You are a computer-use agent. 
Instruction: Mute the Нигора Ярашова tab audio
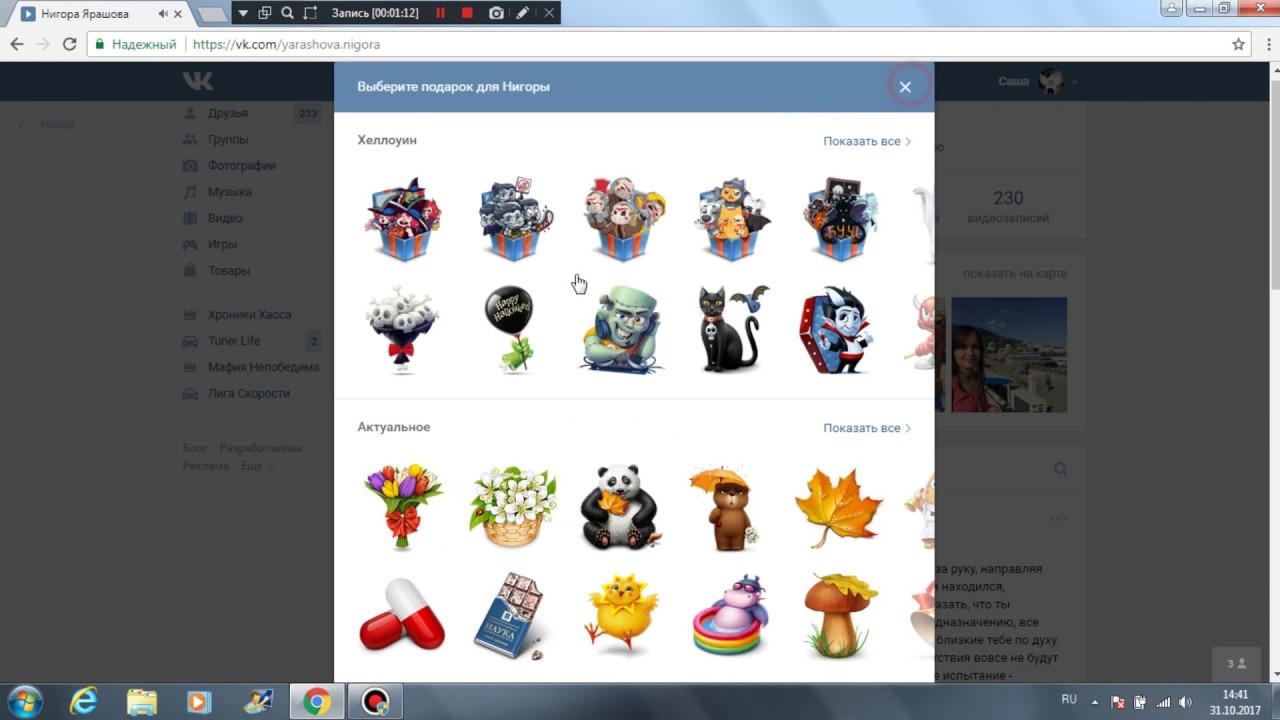(163, 14)
